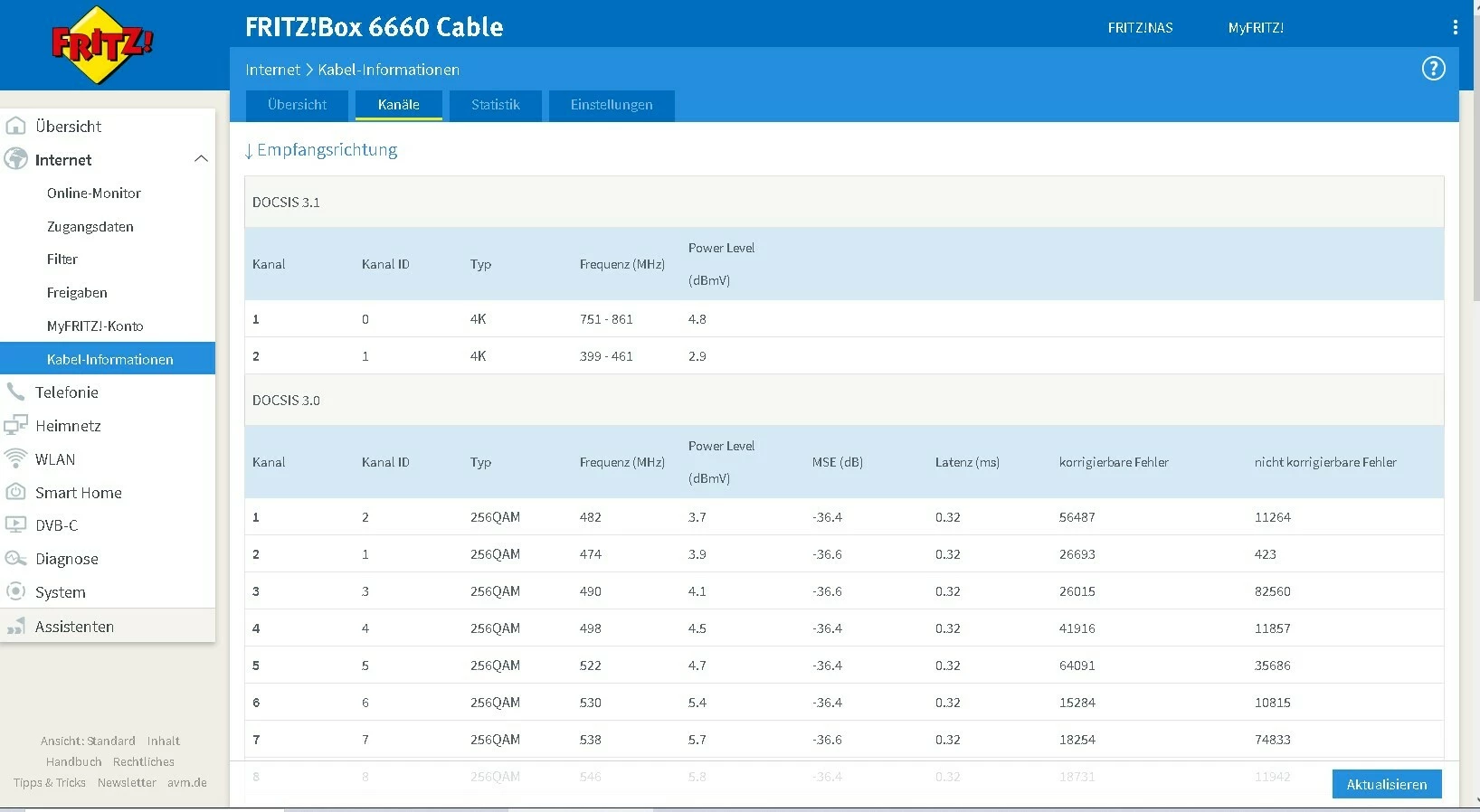Image resolution: width=1480 pixels, height=812 pixels.
Task: Click the Telefonie phone icon
Action: 15,392
